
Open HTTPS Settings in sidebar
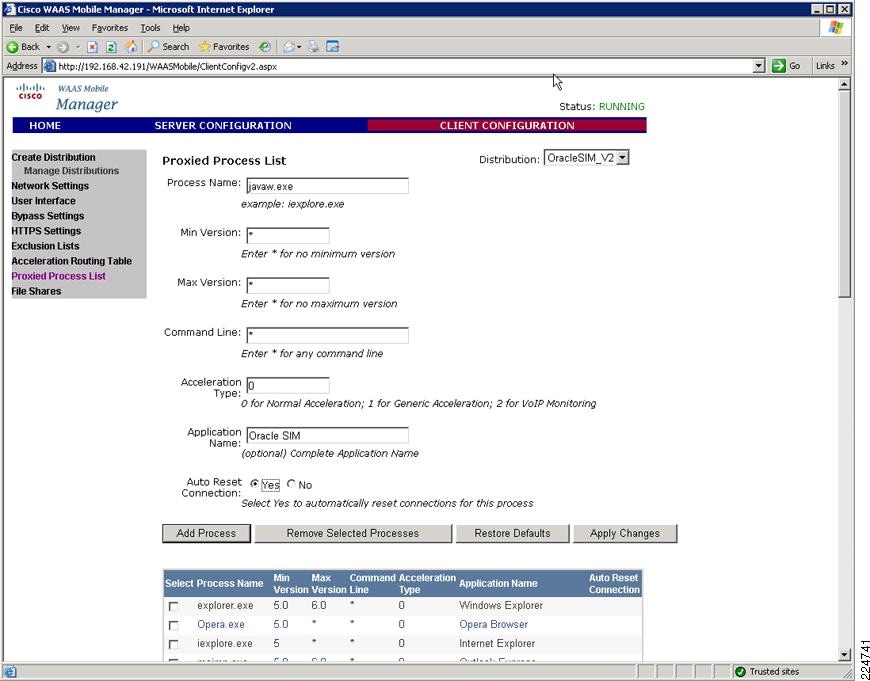coord(46,231)
